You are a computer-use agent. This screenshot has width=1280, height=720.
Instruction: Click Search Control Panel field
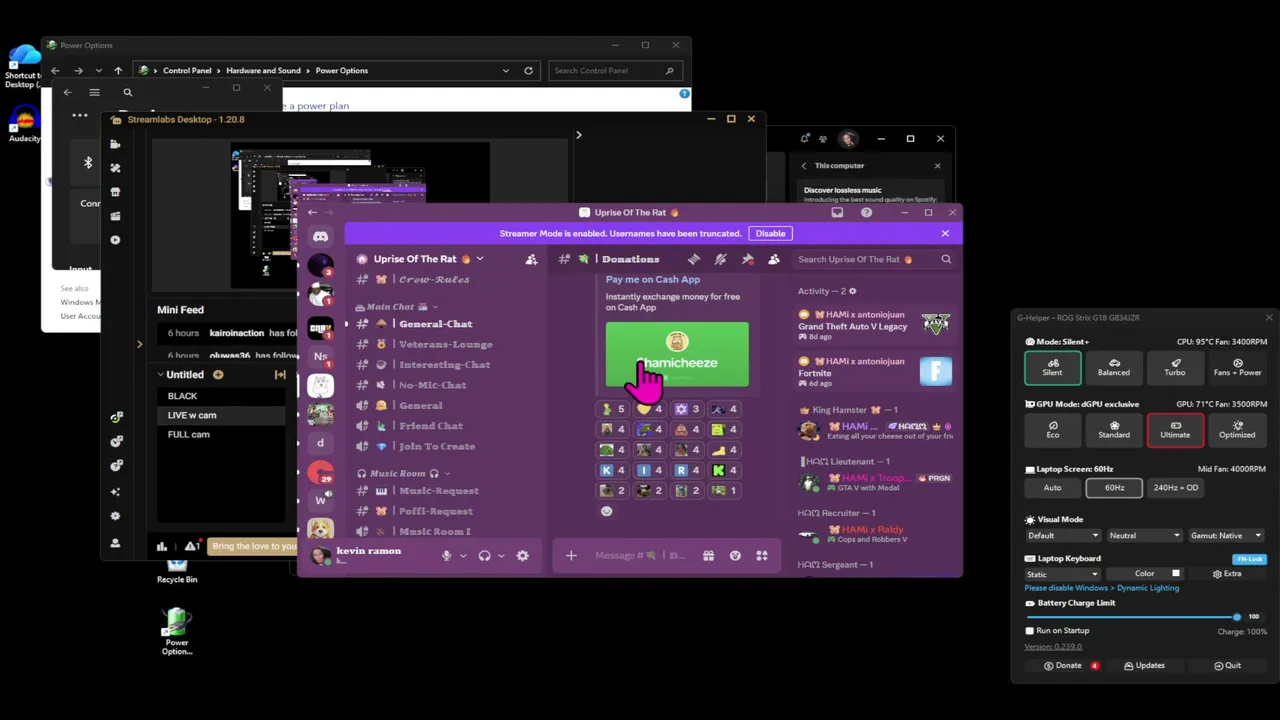pyautogui.click(x=615, y=71)
